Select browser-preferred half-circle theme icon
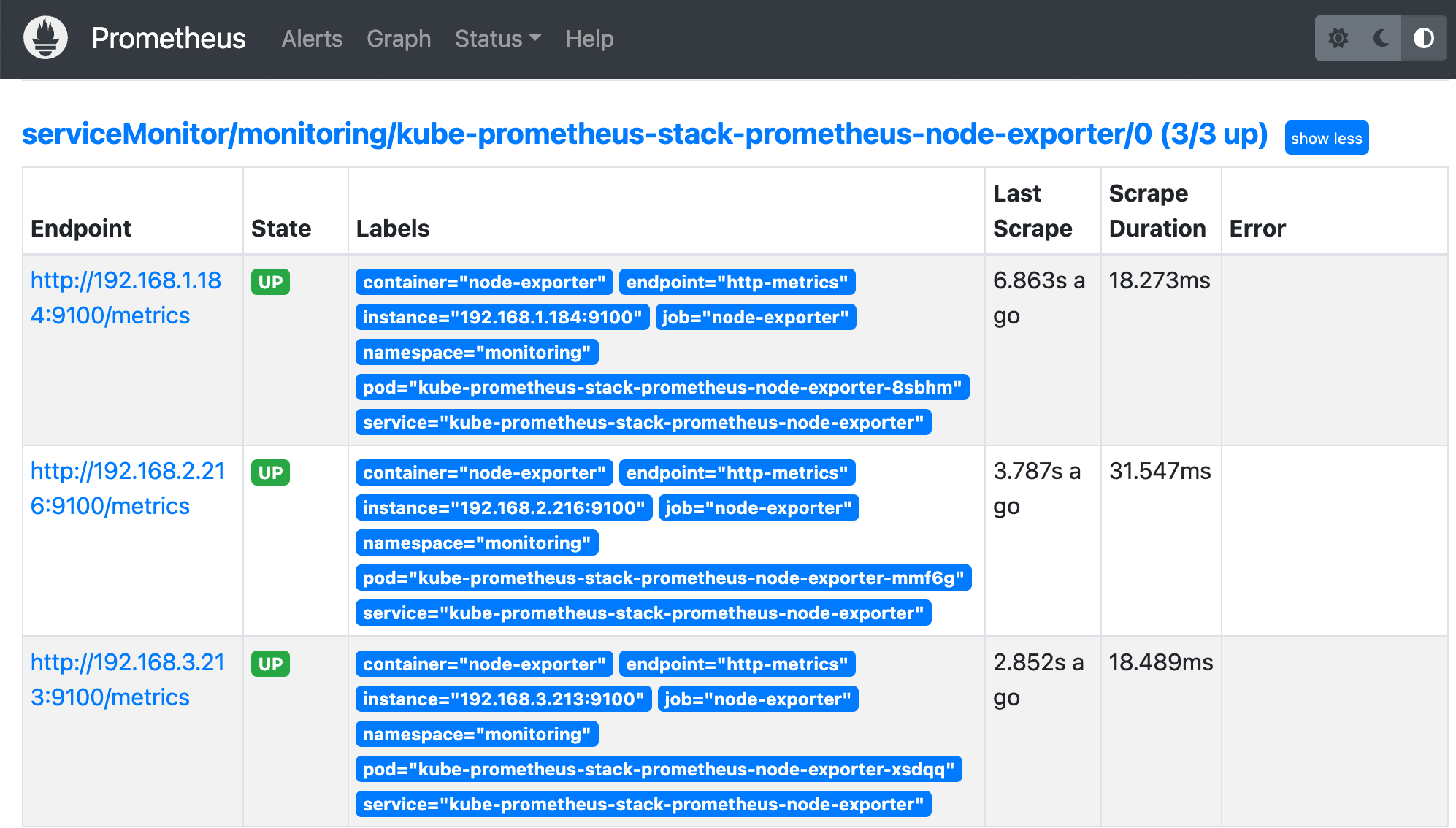The height and width of the screenshot is (828, 1456). [x=1423, y=38]
